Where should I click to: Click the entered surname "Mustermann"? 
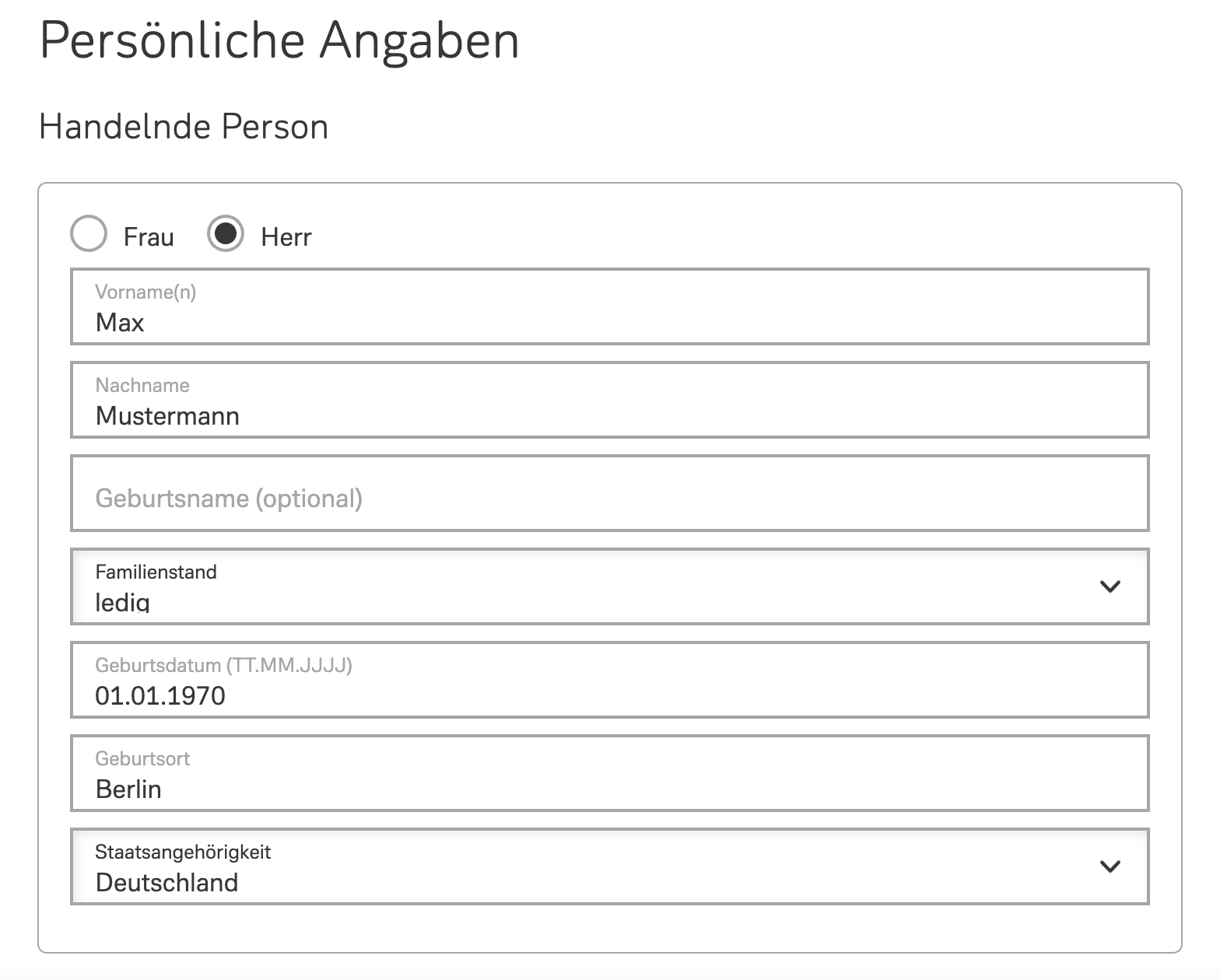[167, 416]
